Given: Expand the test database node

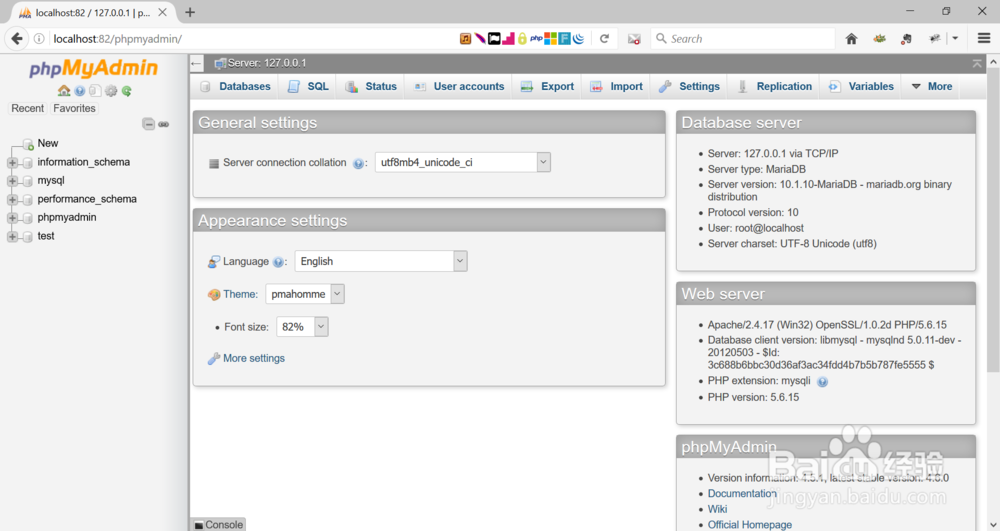Looking at the screenshot, I should click(12, 236).
